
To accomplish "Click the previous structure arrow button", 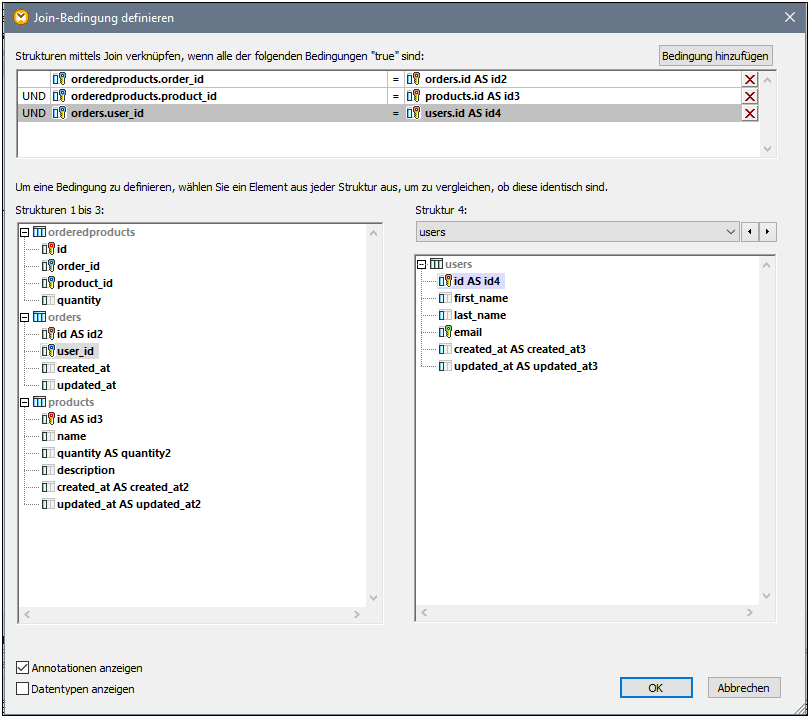I will coord(750,232).
